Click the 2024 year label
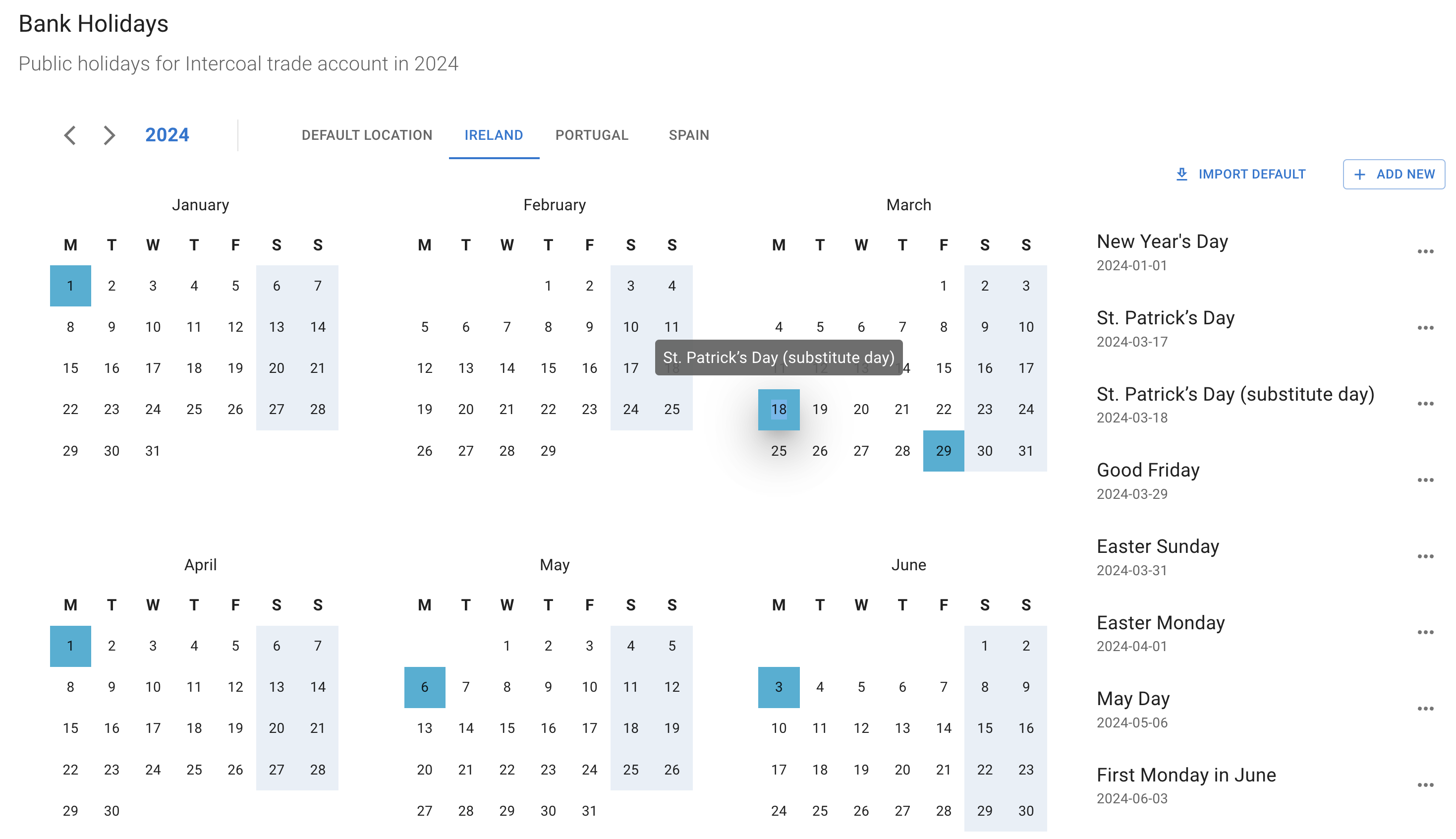 click(x=167, y=135)
